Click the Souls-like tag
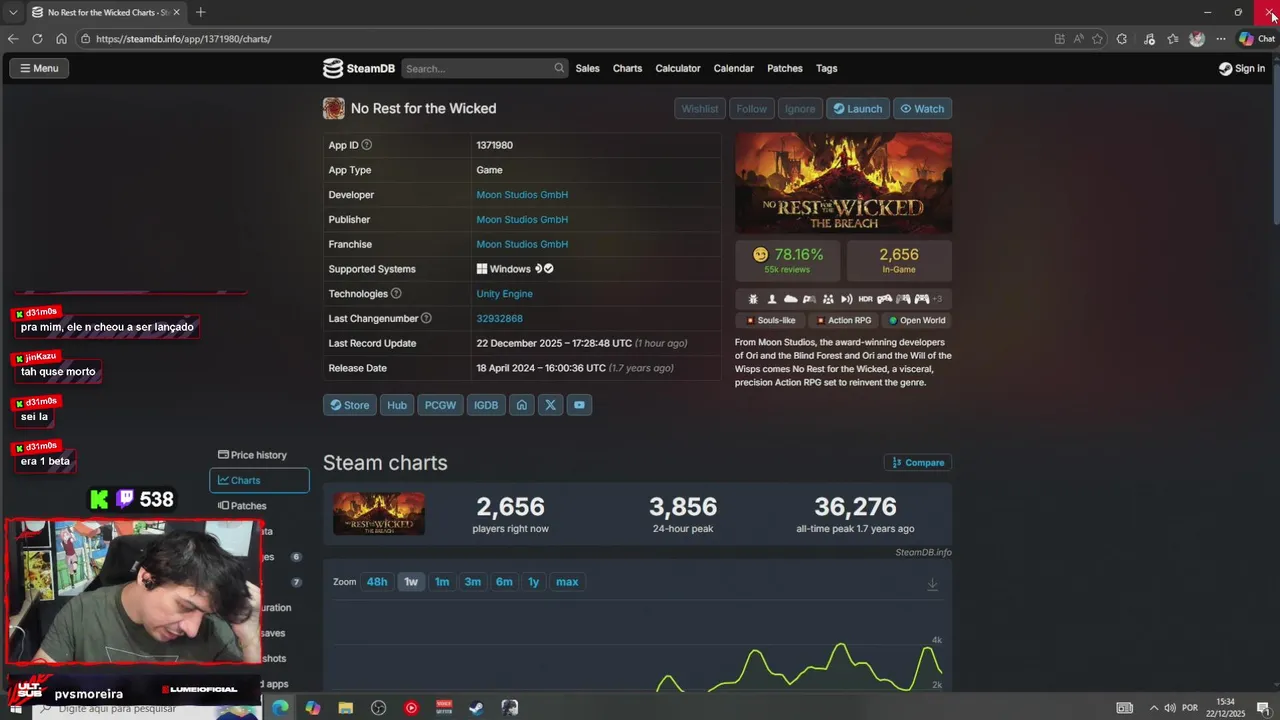 click(770, 320)
